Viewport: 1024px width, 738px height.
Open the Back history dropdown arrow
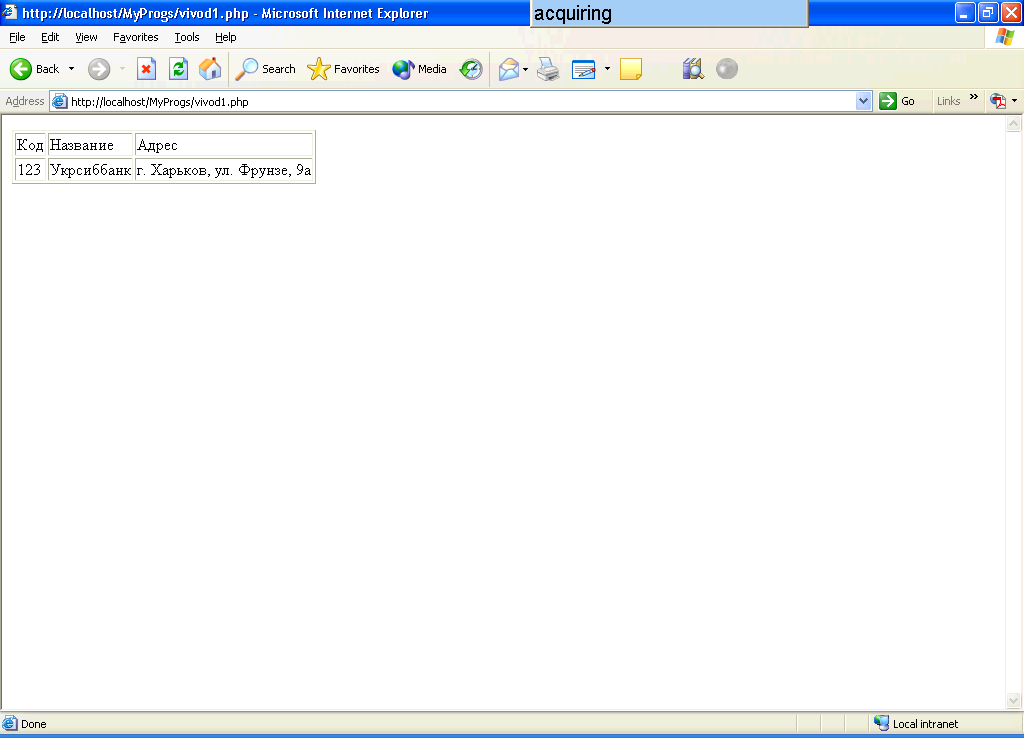71,69
